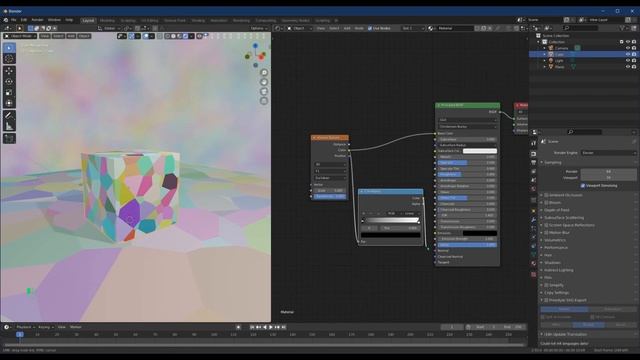Click the Blender logo menu icon
Screen dimensions: 640x360
click(6, 20)
